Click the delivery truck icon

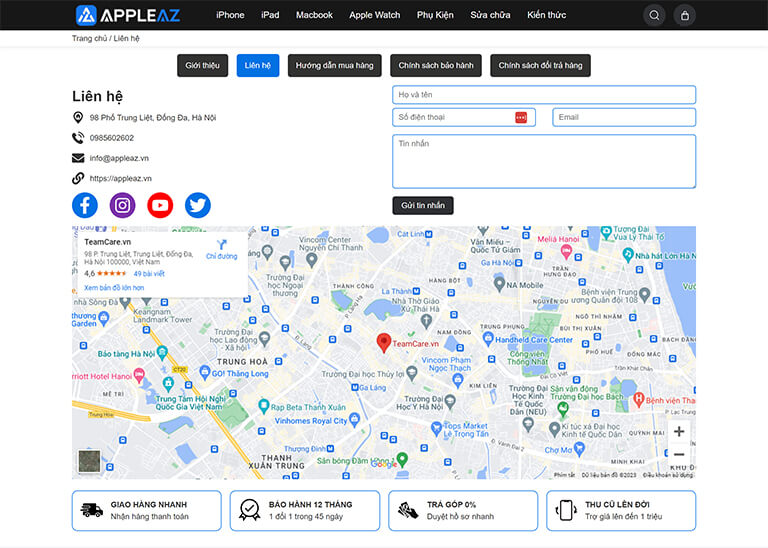point(92,510)
